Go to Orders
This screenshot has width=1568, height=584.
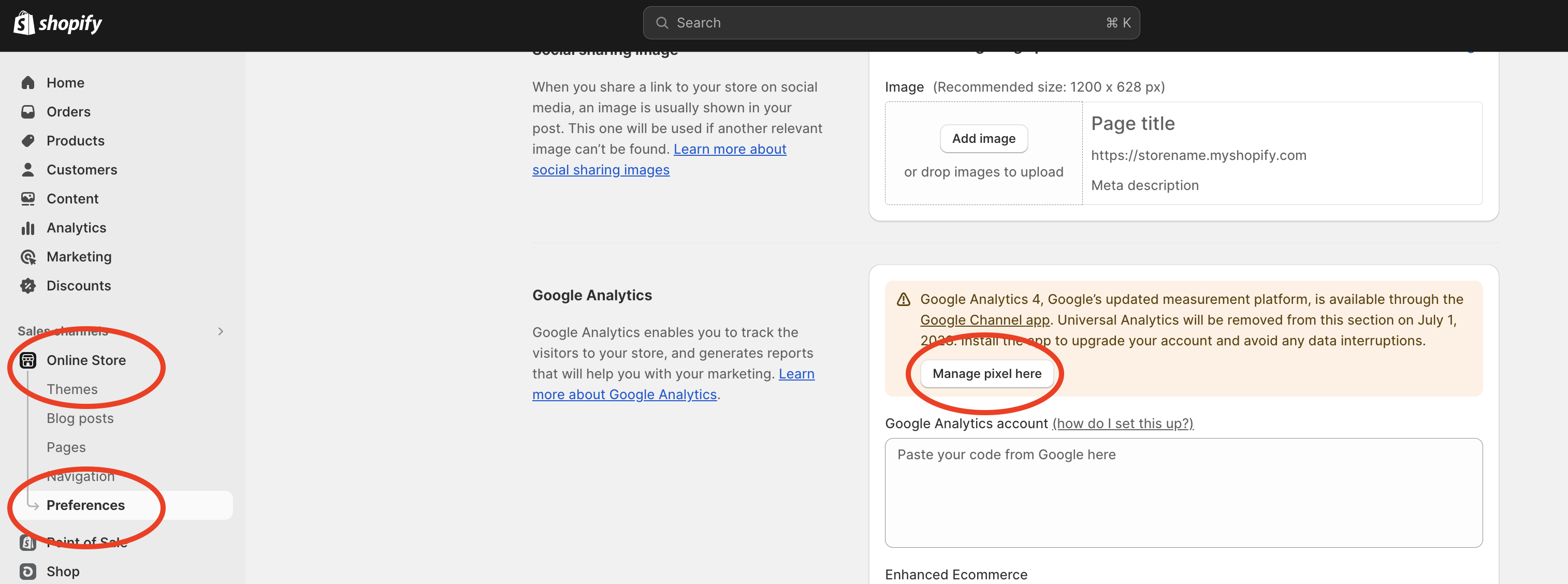(69, 112)
